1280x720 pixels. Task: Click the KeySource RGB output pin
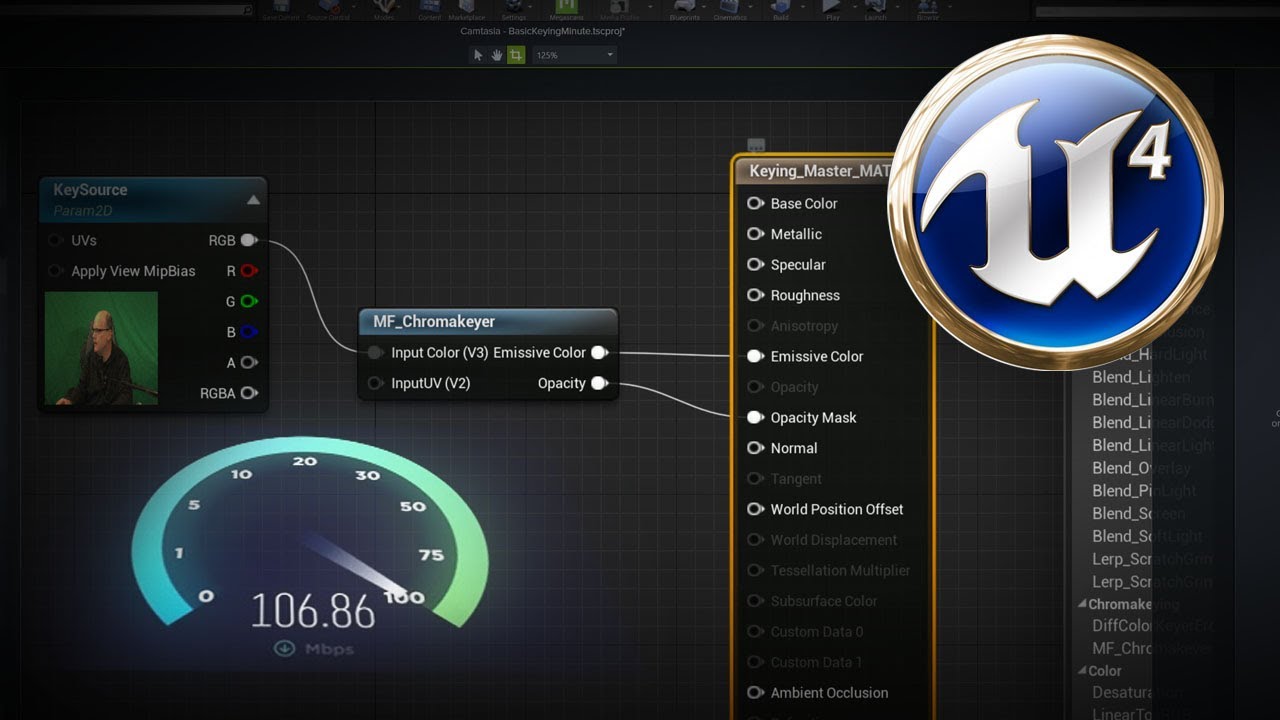click(249, 240)
